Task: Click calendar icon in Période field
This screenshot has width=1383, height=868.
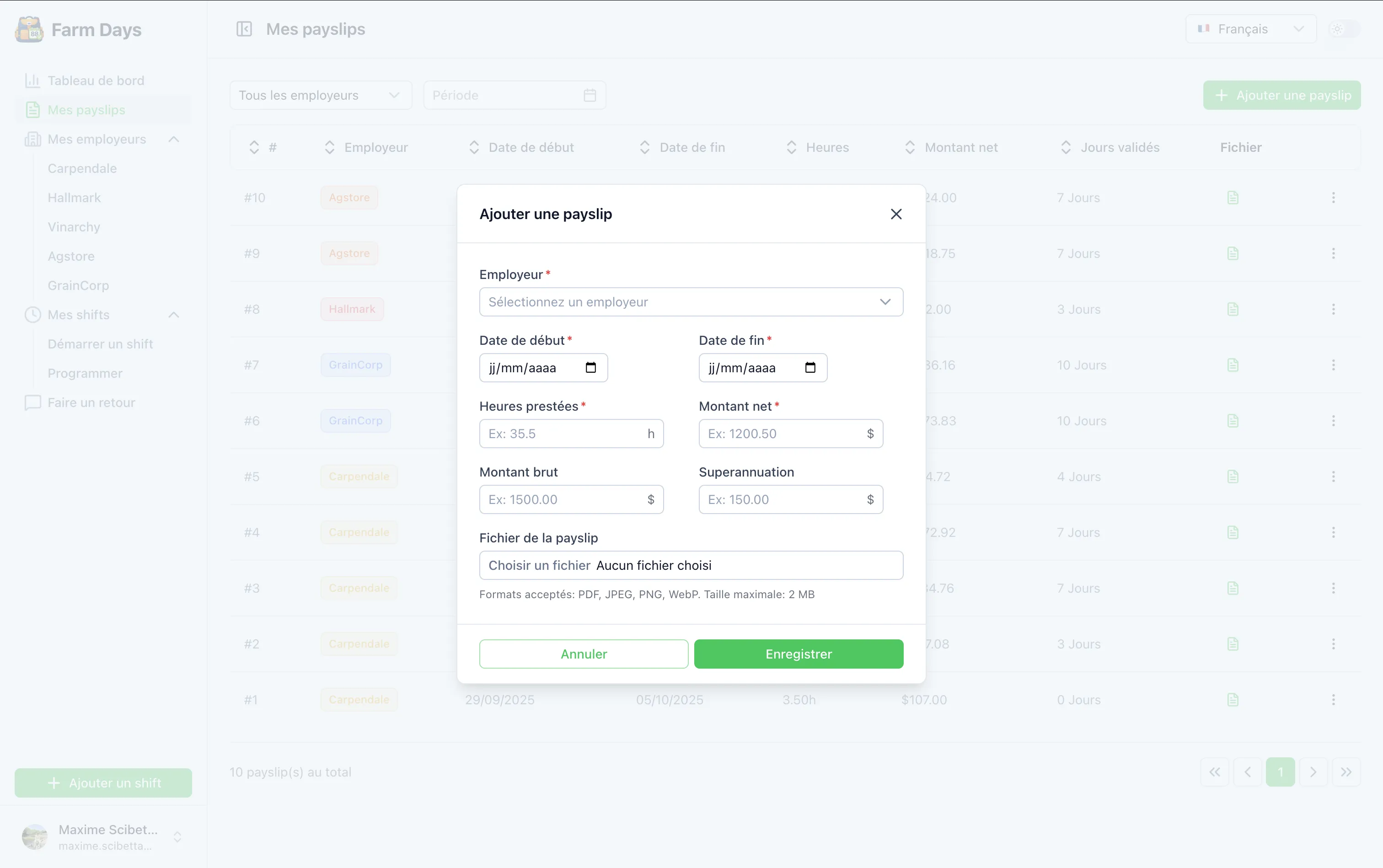Action: click(x=590, y=95)
